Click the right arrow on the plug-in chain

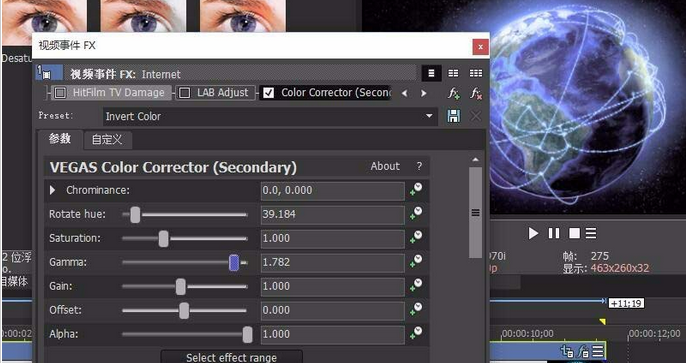423,93
